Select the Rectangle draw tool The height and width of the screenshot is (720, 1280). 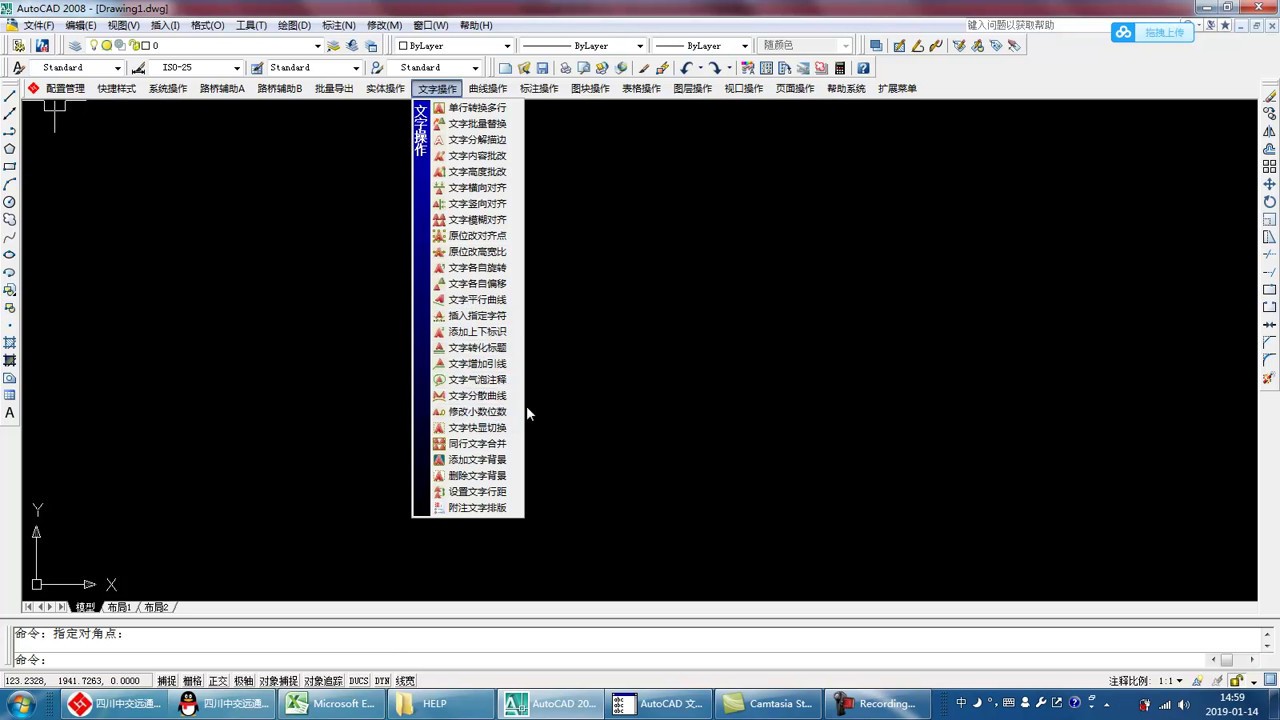10,167
